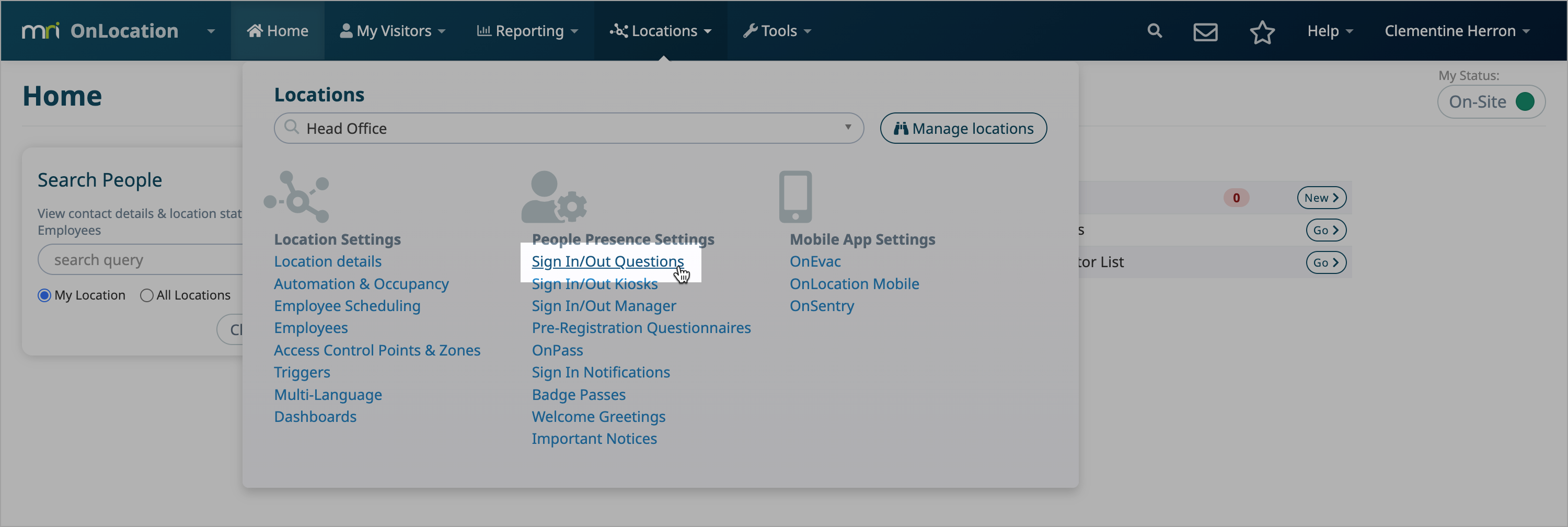Open the Welcome Greetings link
The height and width of the screenshot is (527, 1568).
[598, 417]
